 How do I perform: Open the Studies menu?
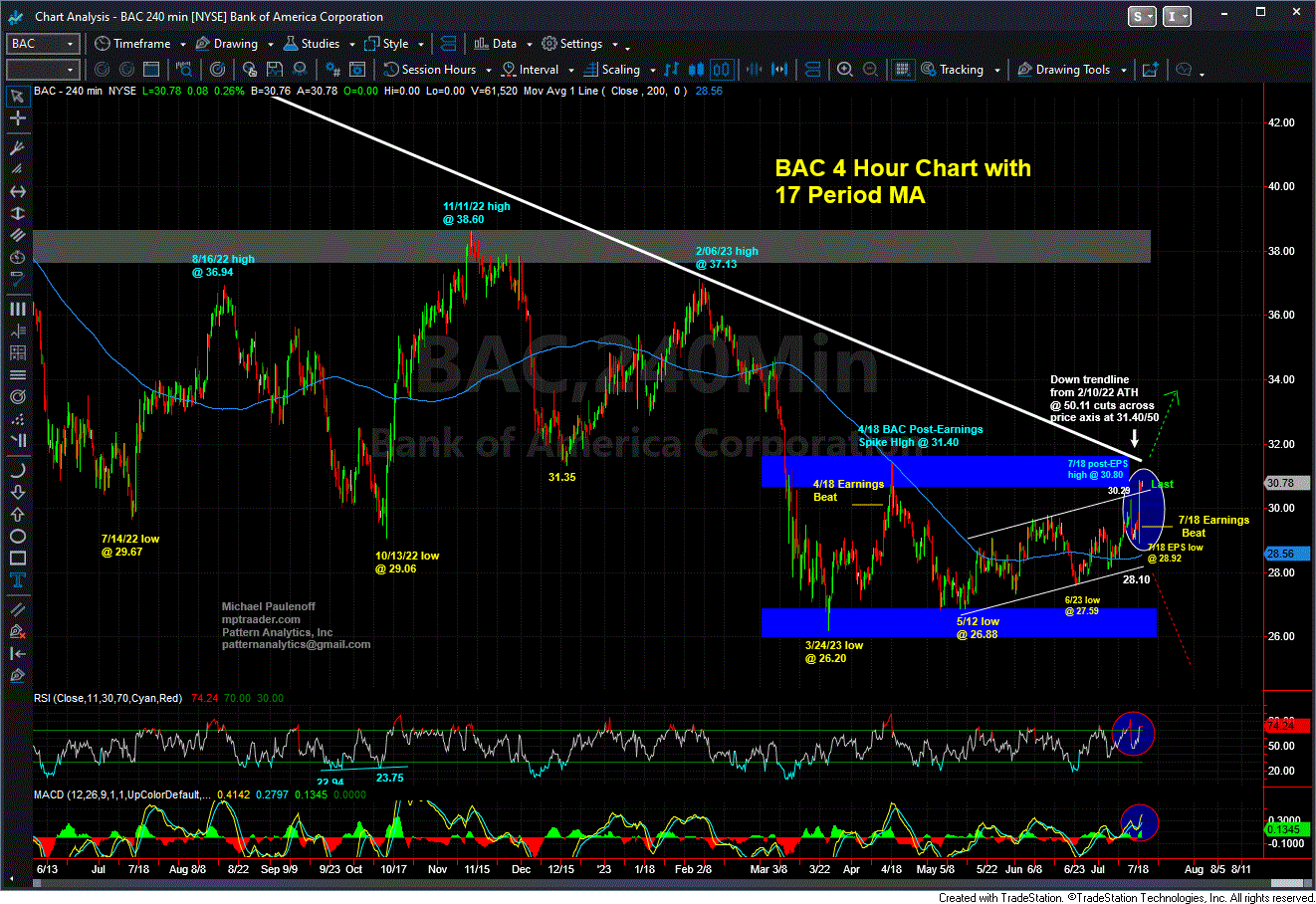[x=311, y=44]
